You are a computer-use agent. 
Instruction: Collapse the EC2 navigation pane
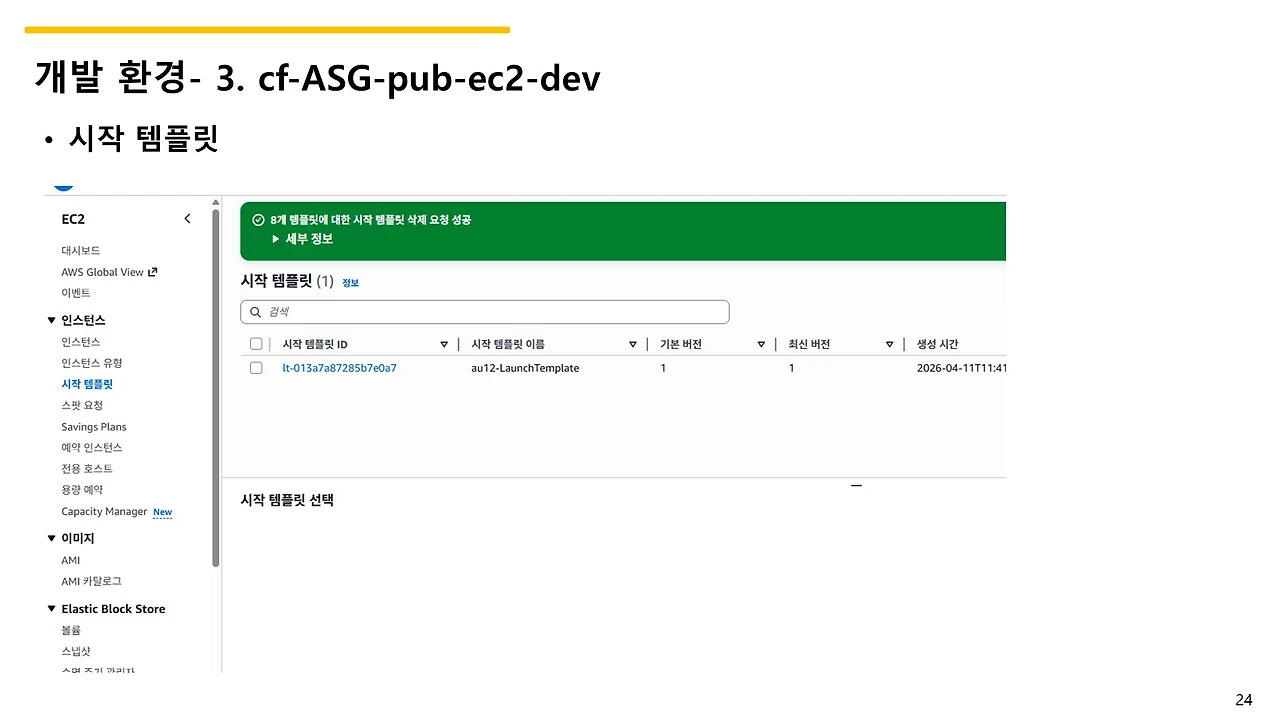tap(187, 218)
